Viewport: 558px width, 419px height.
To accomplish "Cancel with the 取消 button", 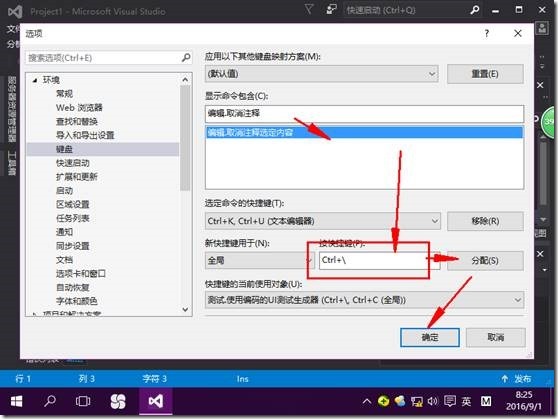I will (495, 337).
